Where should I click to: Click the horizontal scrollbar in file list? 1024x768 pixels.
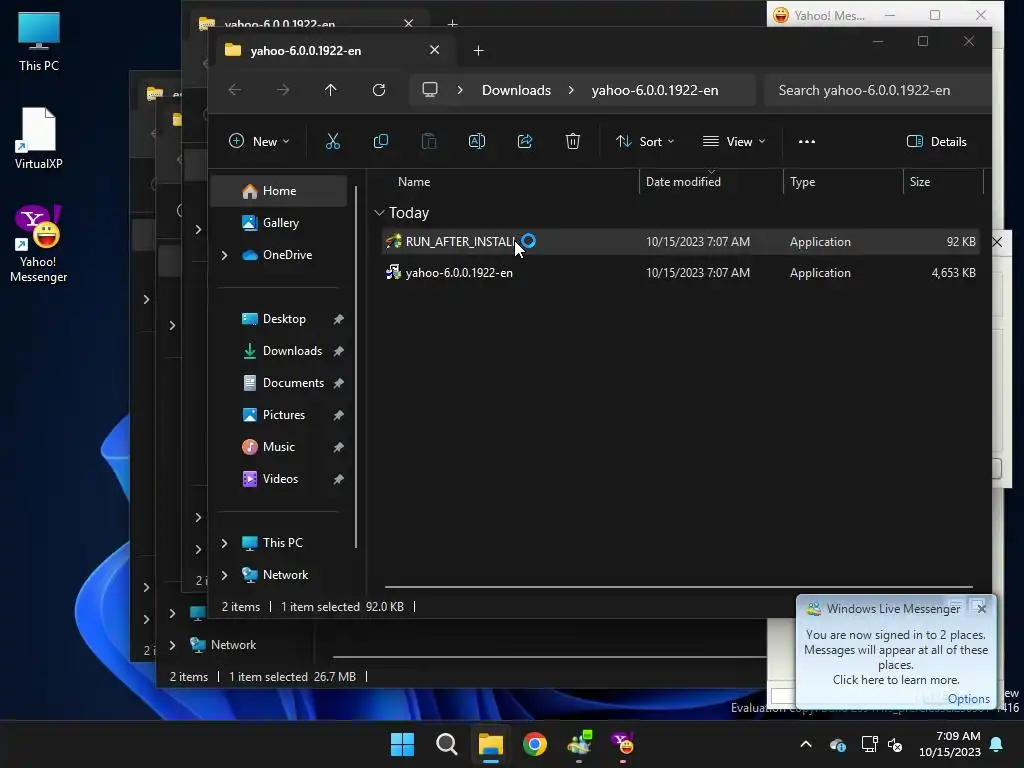click(679, 587)
